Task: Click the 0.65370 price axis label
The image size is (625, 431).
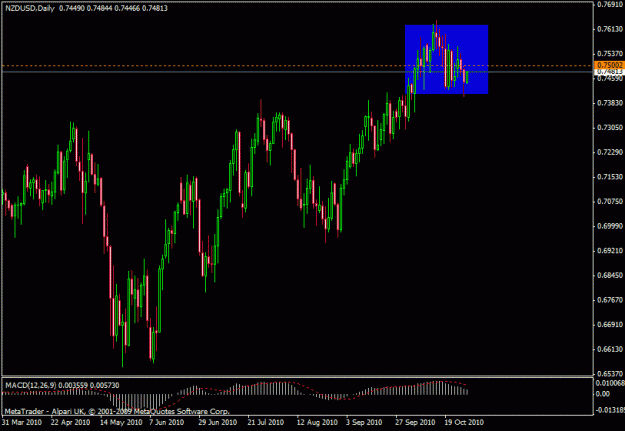Action: coord(610,374)
